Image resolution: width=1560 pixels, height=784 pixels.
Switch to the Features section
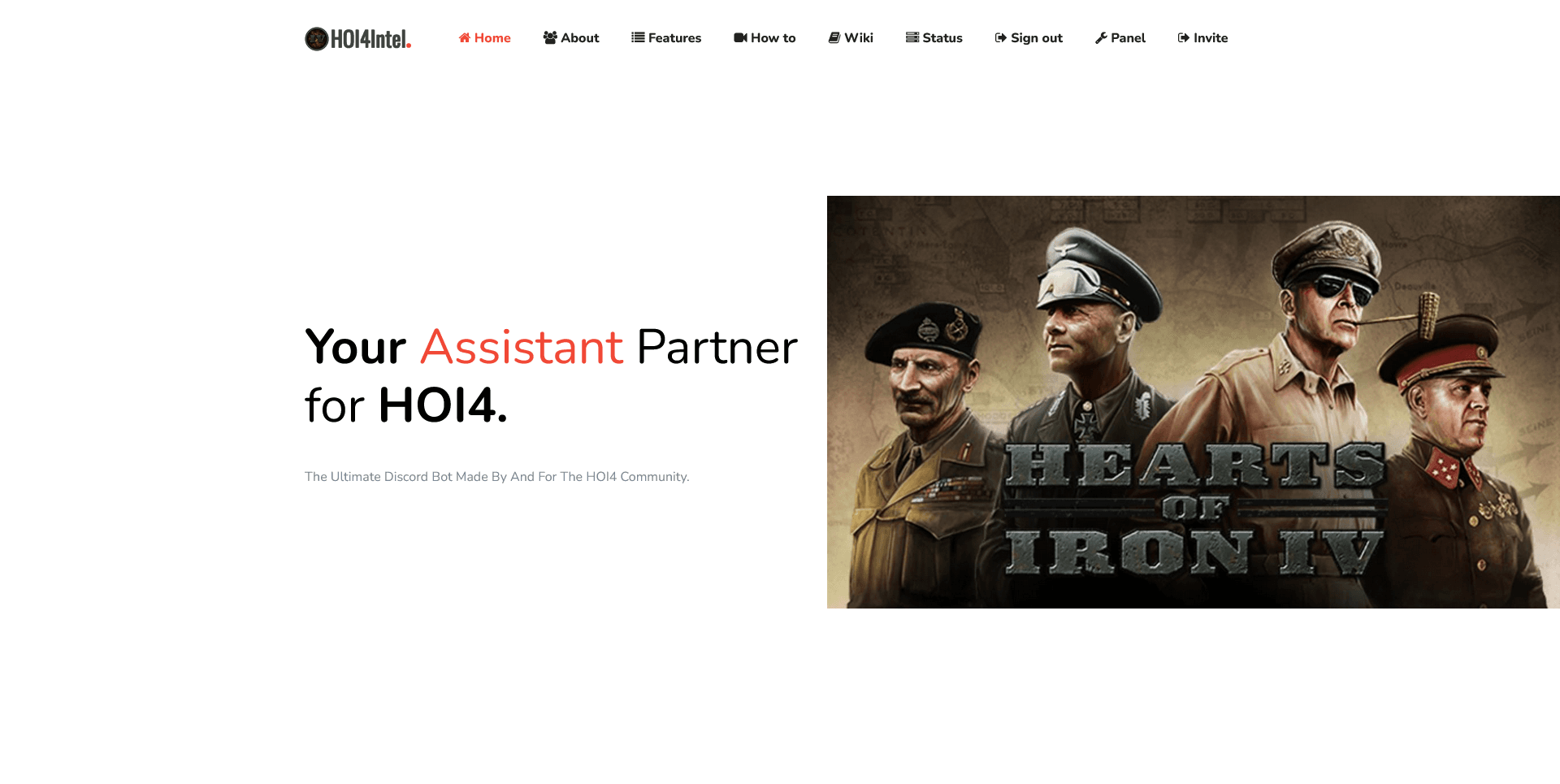tap(674, 37)
